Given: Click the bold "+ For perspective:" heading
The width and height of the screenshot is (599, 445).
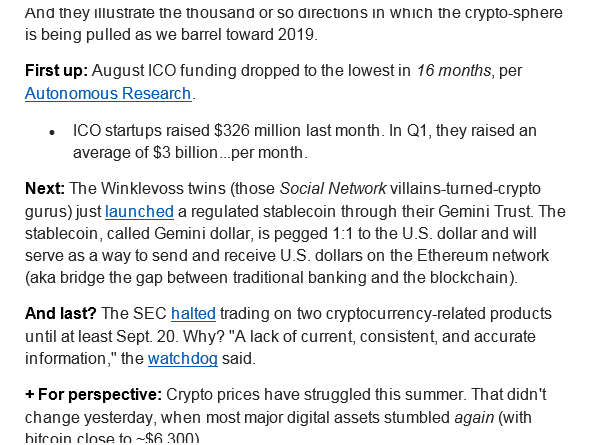Looking at the screenshot, I should (94, 395).
